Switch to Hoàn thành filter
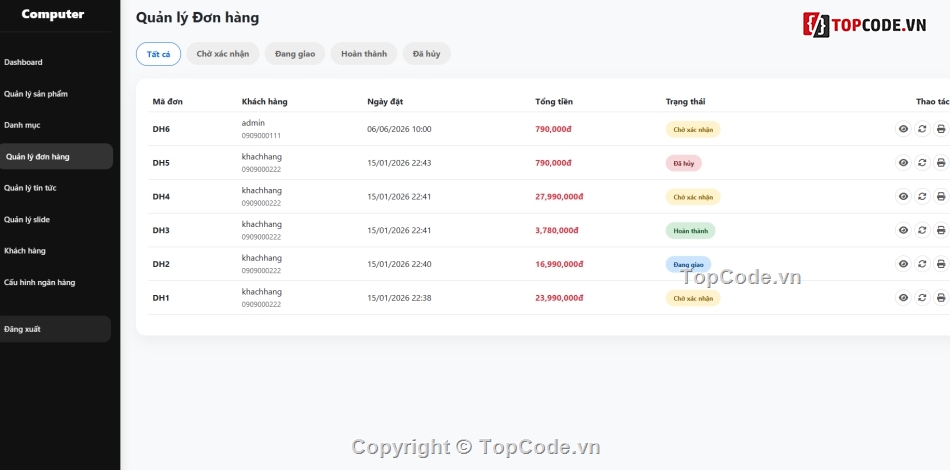The width and height of the screenshot is (950, 470). pos(364,54)
